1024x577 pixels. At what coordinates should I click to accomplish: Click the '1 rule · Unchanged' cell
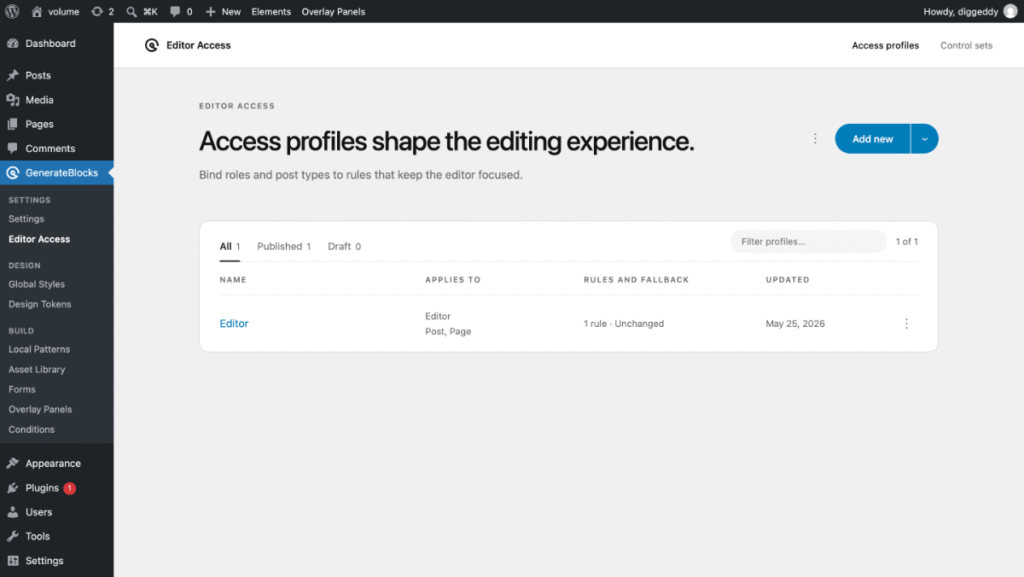[624, 324]
